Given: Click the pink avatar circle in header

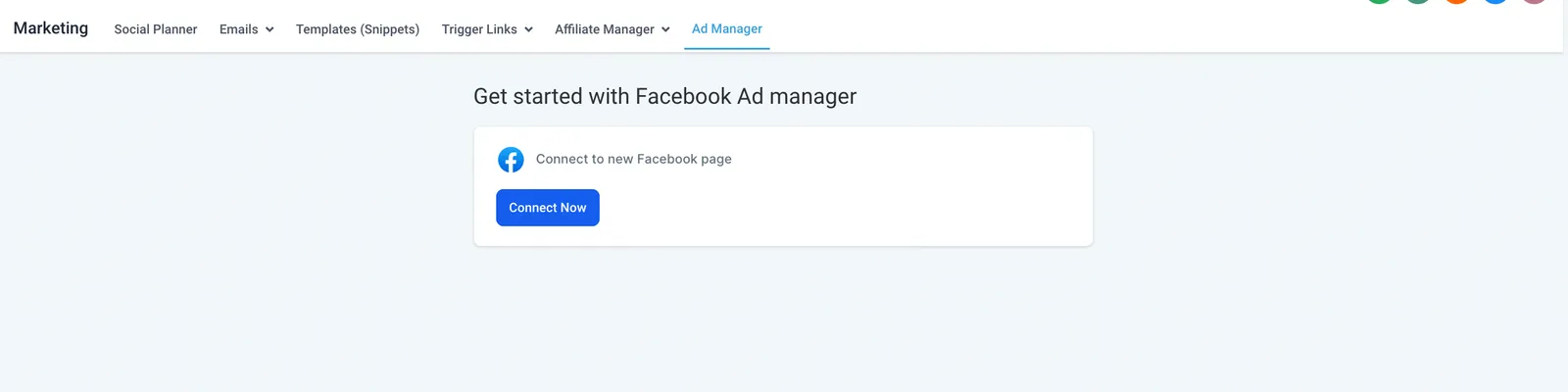Looking at the screenshot, I should click(x=1535, y=1).
